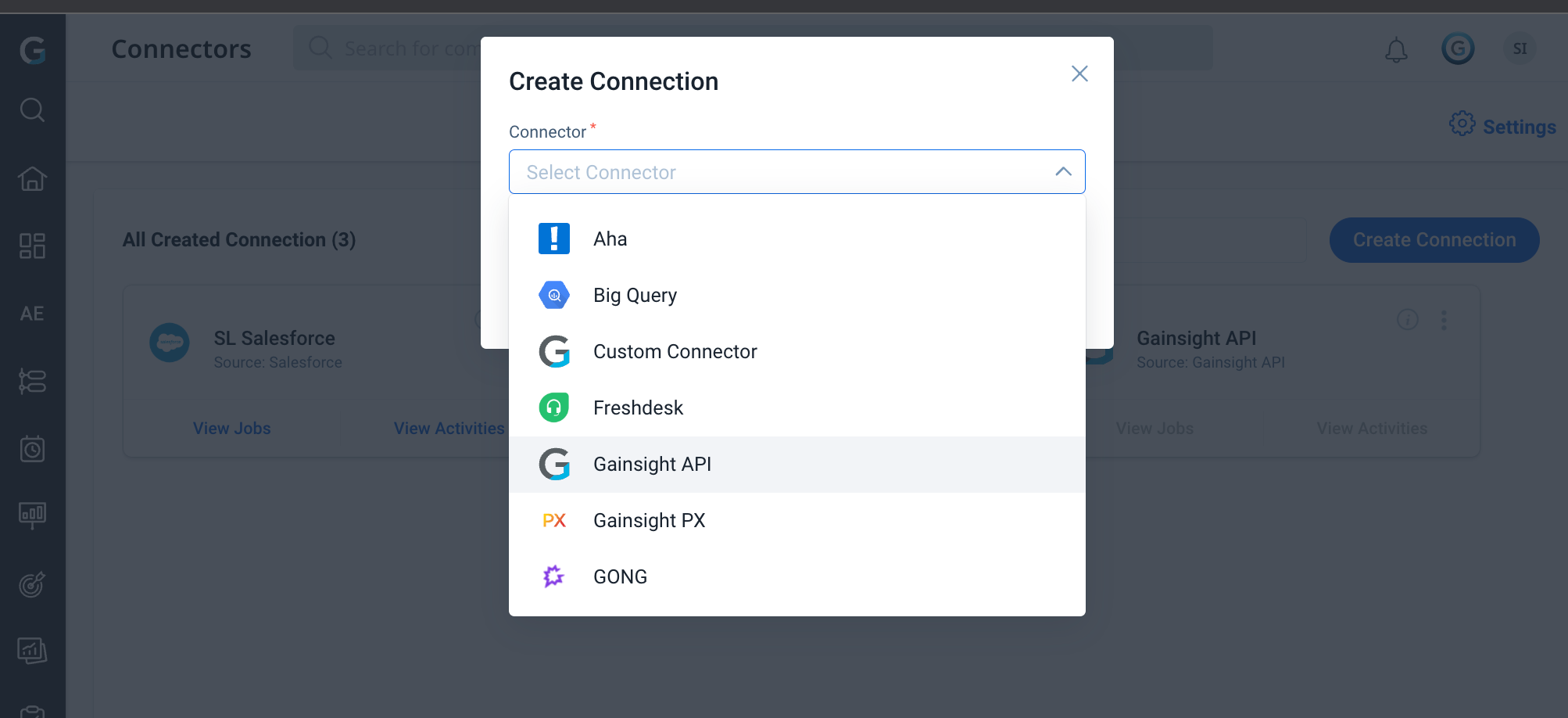This screenshot has height=718, width=1568.
Task: Open the clock timeline icon in sidebar
Action: [x=32, y=449]
